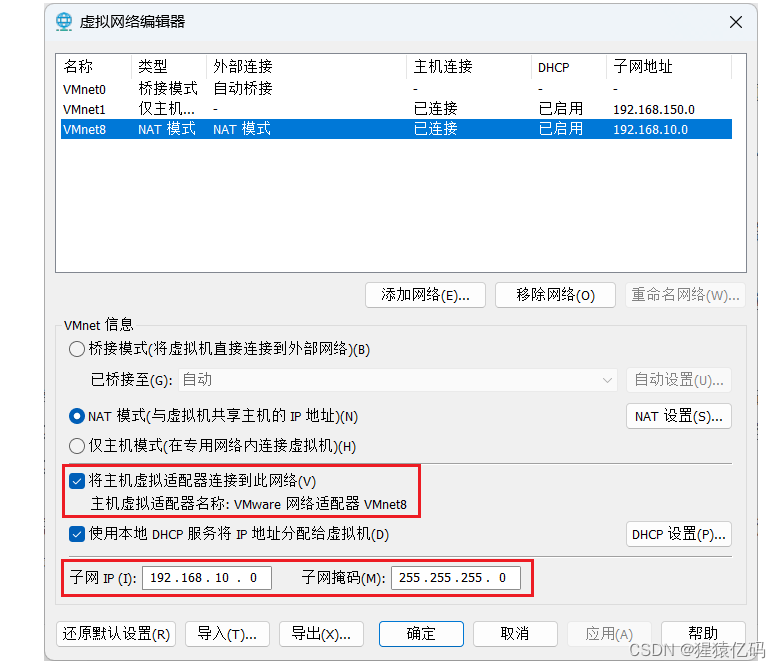The height and width of the screenshot is (668, 781).
Task: Click subnet address 192.168.150.0 cell
Action: pos(653,110)
